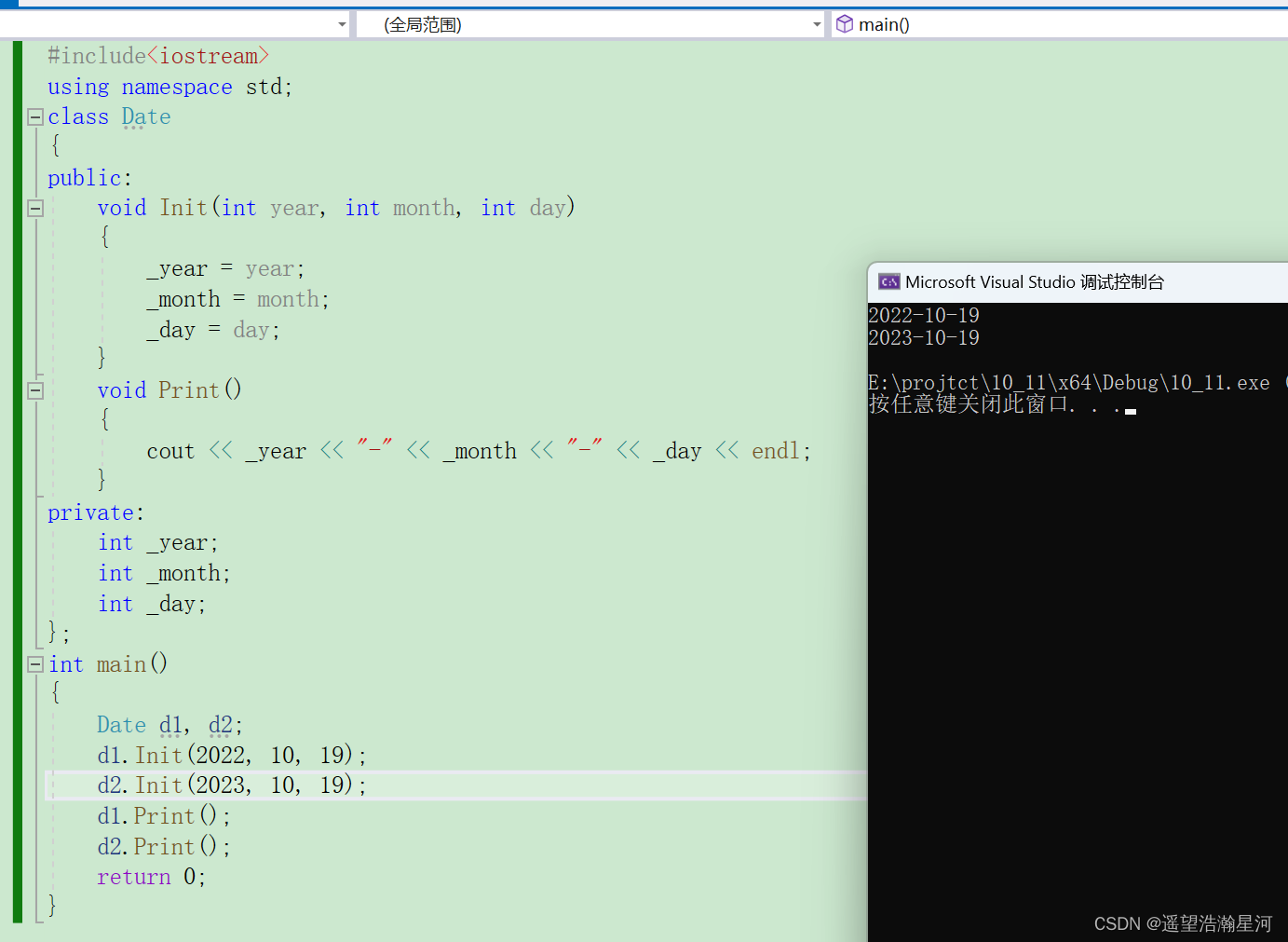Open the main() member dropdown
The height and width of the screenshot is (942, 1288).
tap(1060, 25)
